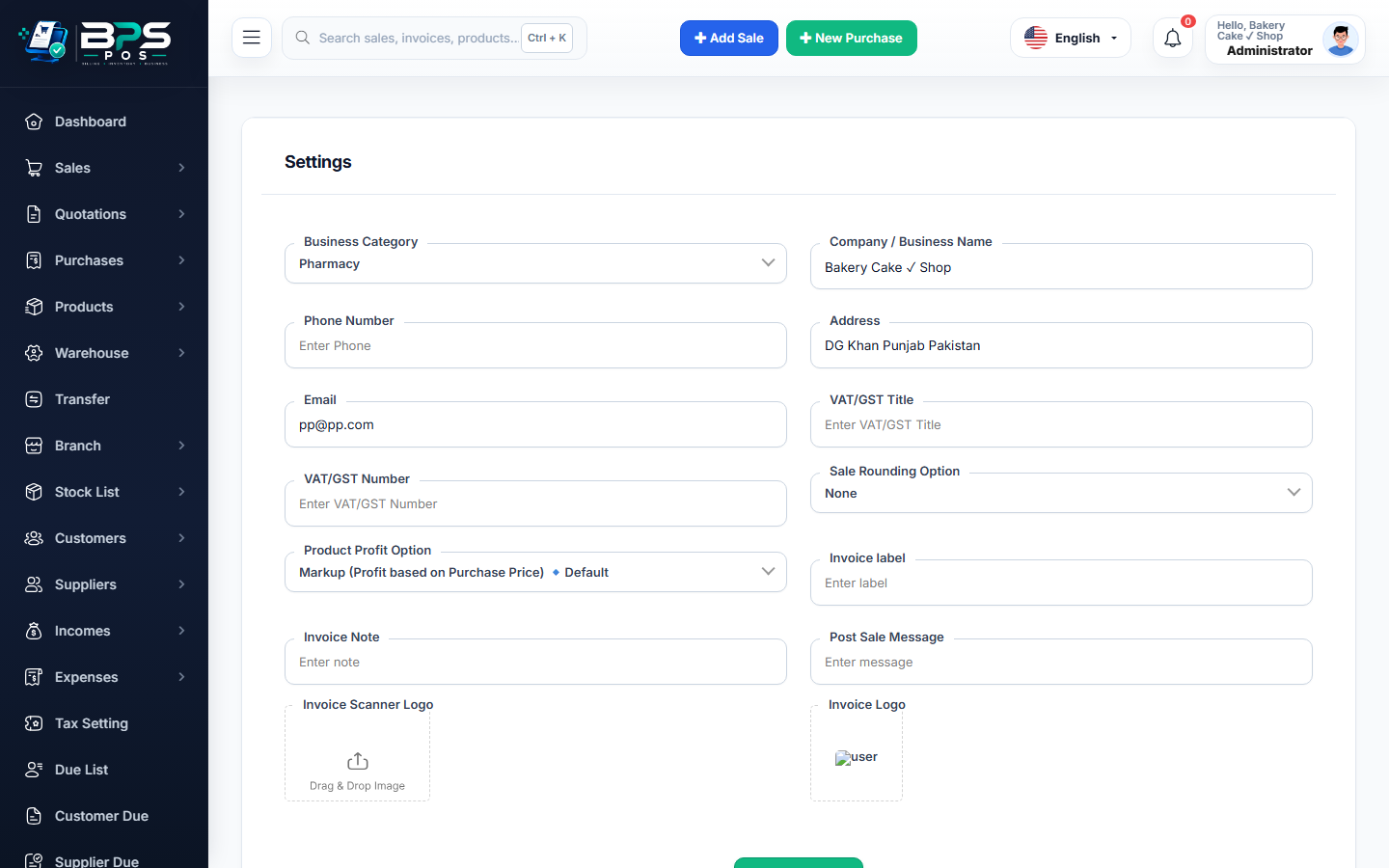Click the Expenses icon in sidebar
Screen dimensions: 1389x868
pos(34,677)
